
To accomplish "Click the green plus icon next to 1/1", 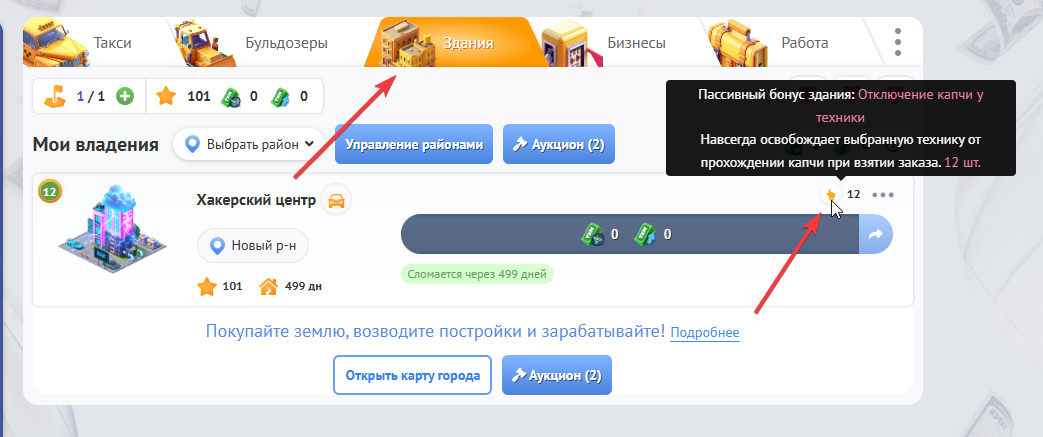I will [x=124, y=96].
